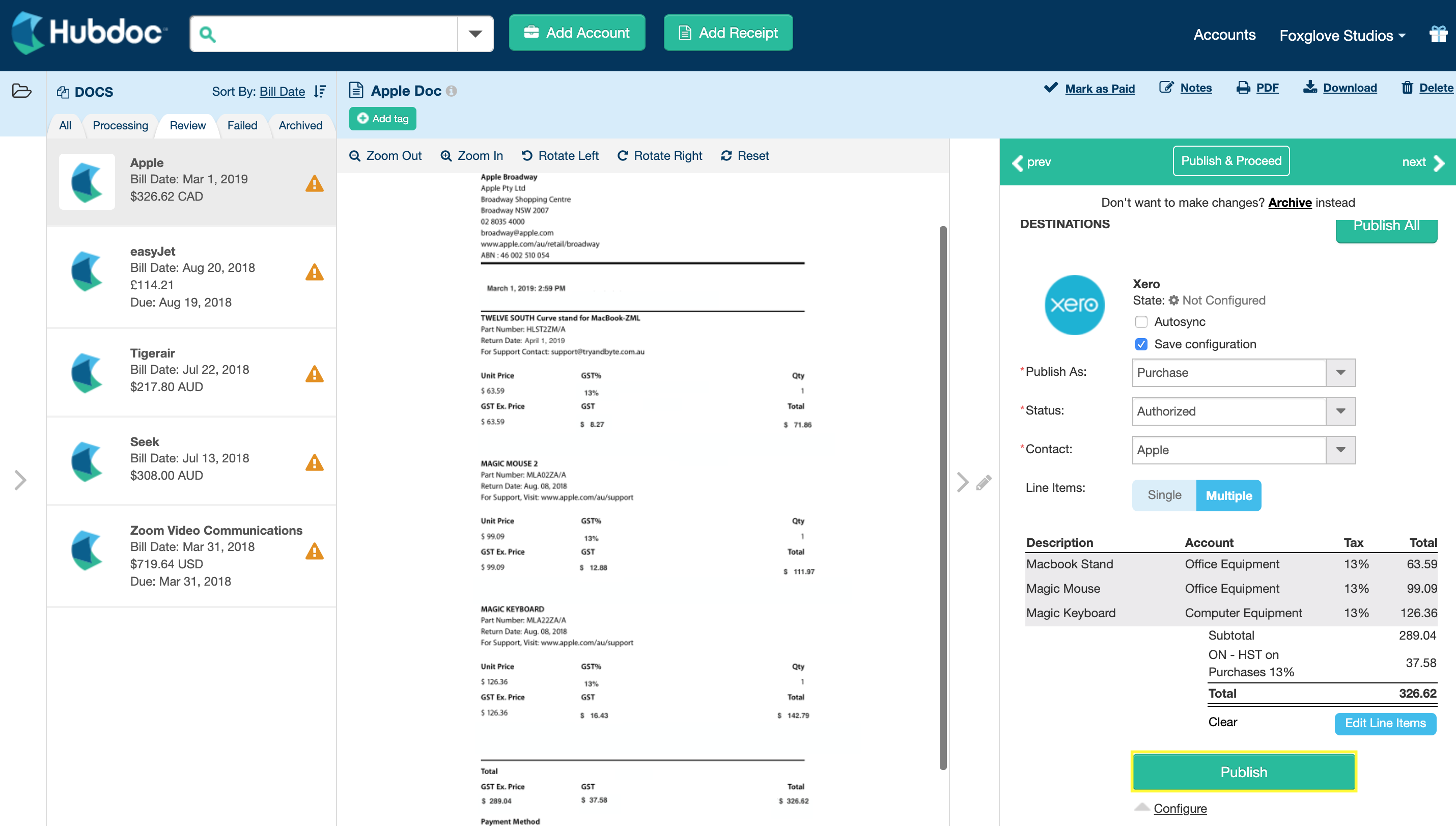Click the Archive link
The height and width of the screenshot is (826, 1456).
(1290, 203)
